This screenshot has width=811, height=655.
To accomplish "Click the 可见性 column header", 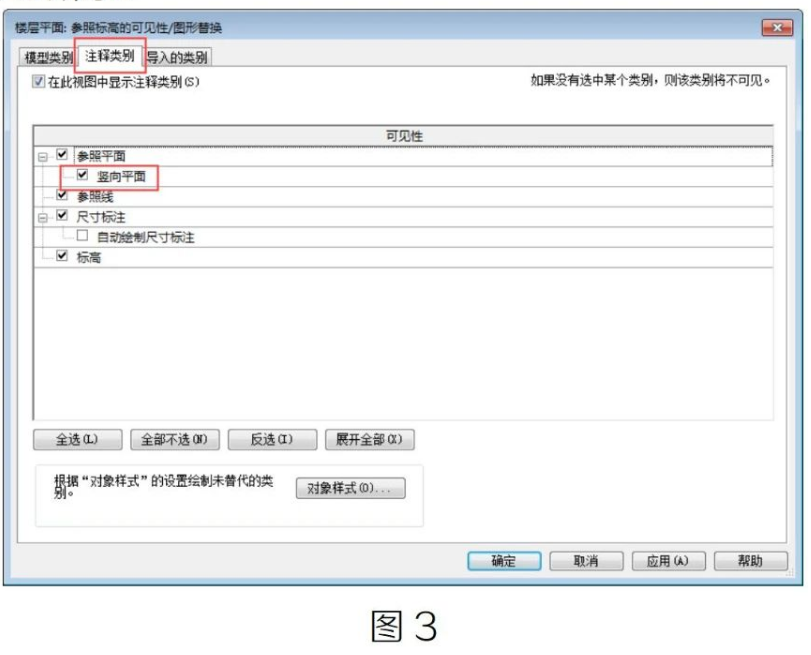I will pos(403,136).
